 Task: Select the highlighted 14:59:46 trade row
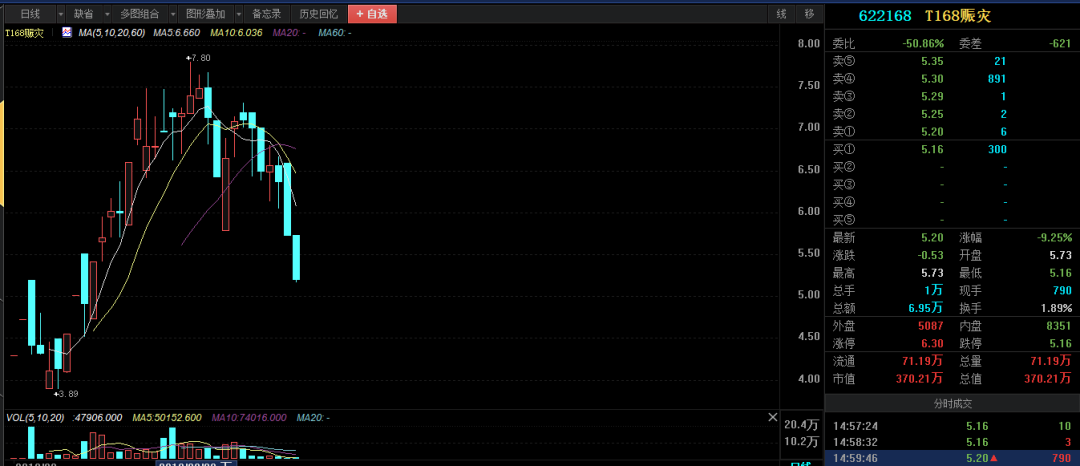coord(953,457)
